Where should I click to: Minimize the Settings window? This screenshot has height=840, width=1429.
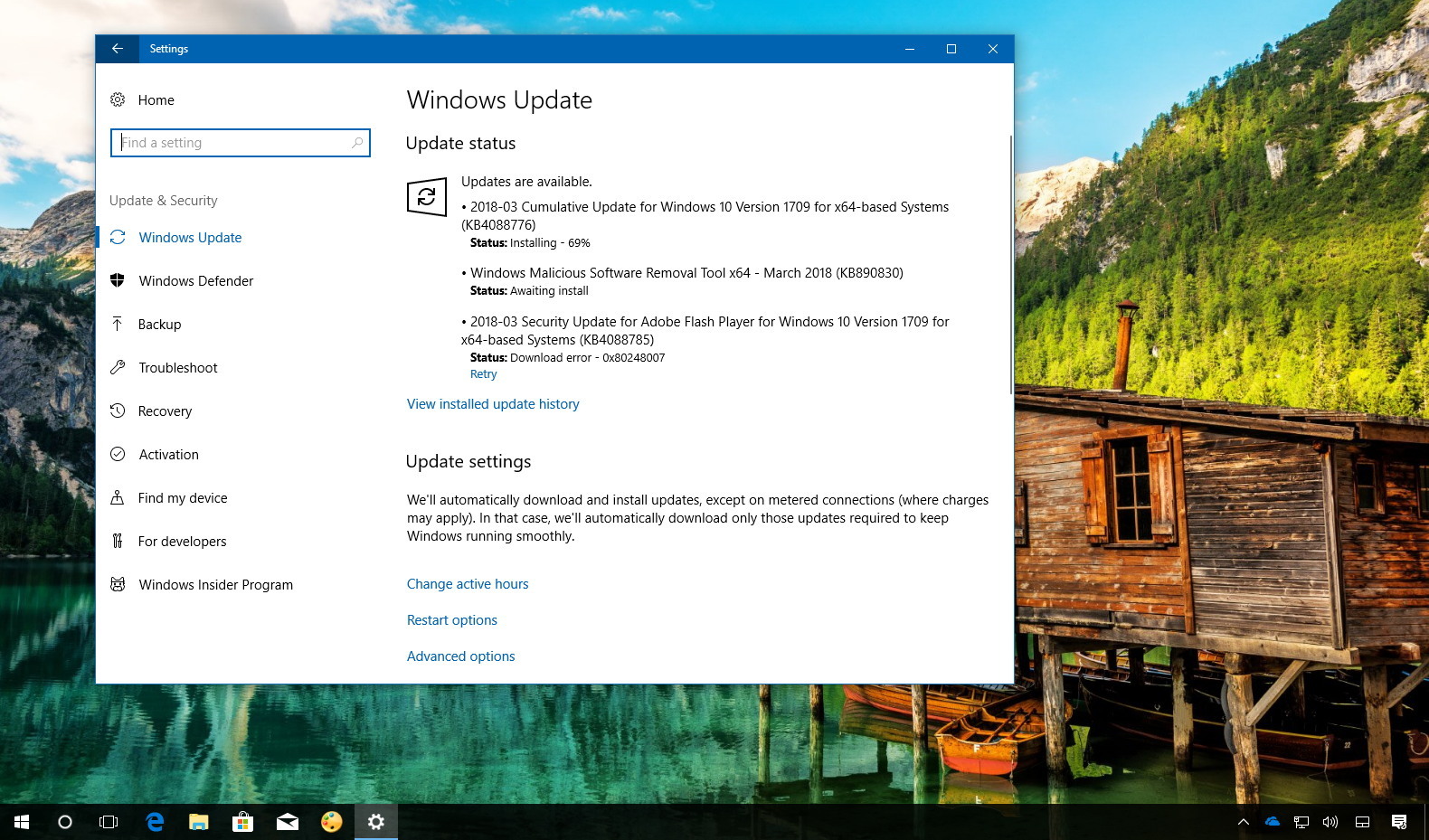pos(910,49)
